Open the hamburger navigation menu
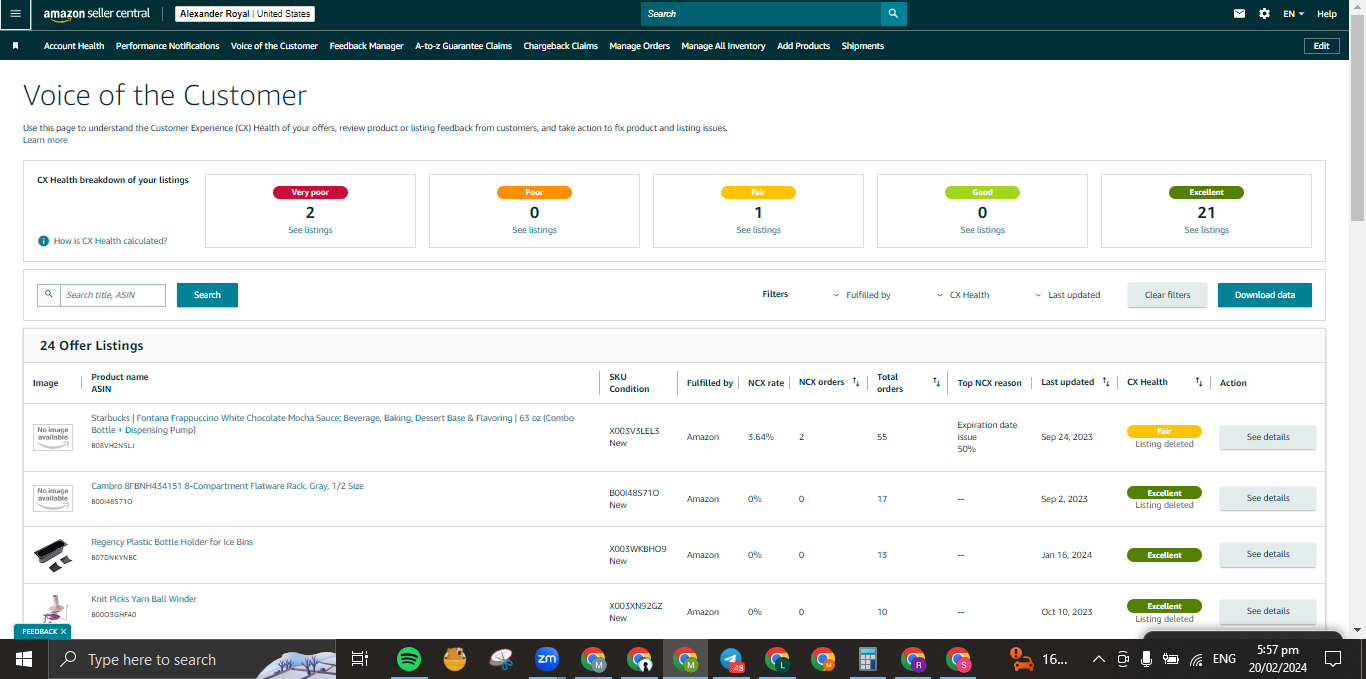 pyautogui.click(x=15, y=14)
